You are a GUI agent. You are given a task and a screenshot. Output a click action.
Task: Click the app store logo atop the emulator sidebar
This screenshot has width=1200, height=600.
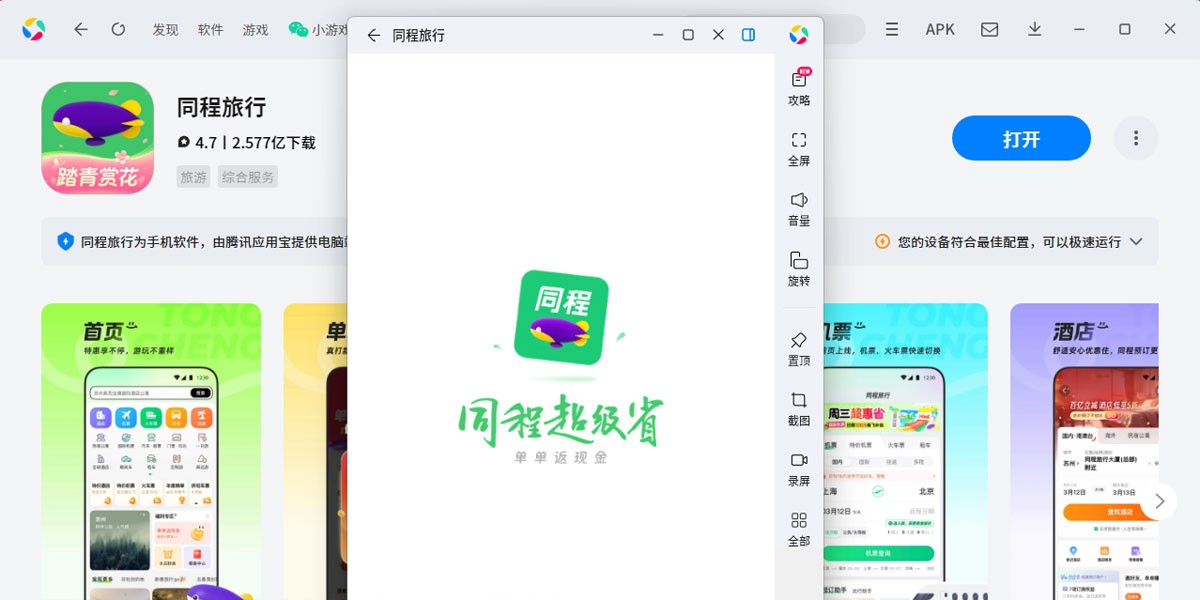[x=799, y=35]
